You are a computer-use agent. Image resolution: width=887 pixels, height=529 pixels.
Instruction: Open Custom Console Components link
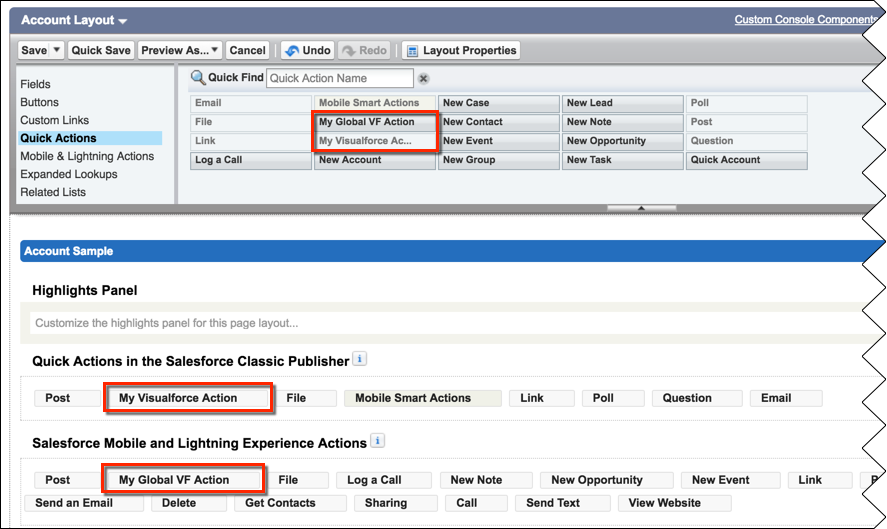tap(804, 19)
